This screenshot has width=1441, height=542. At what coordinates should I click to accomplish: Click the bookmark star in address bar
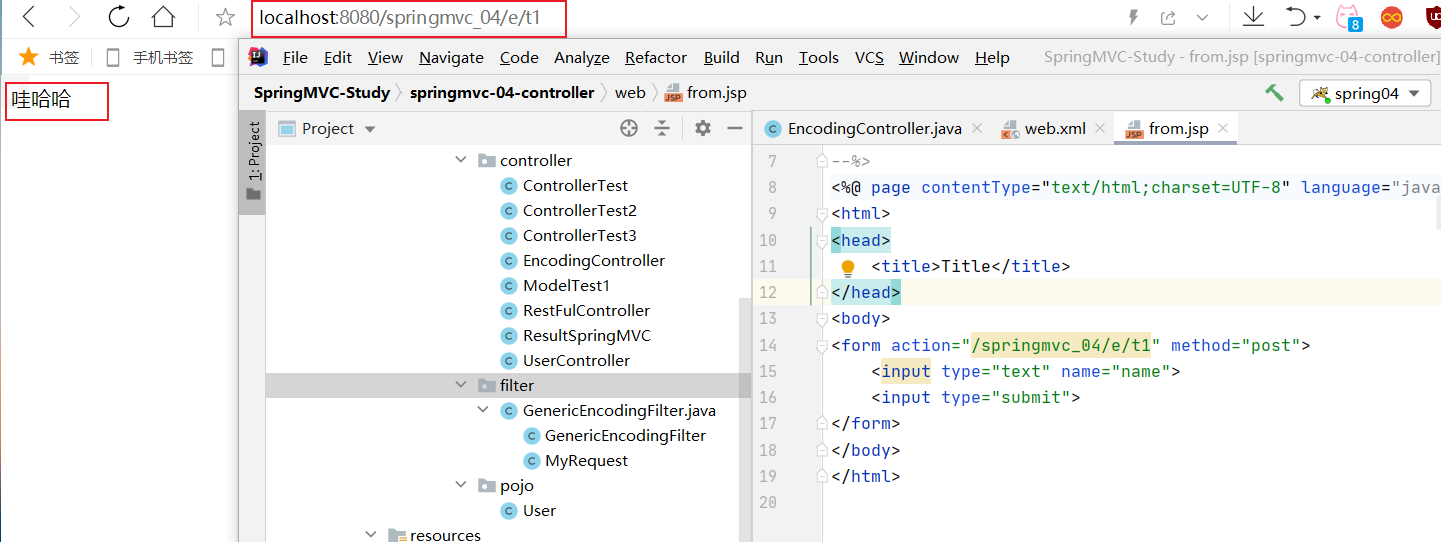[226, 18]
